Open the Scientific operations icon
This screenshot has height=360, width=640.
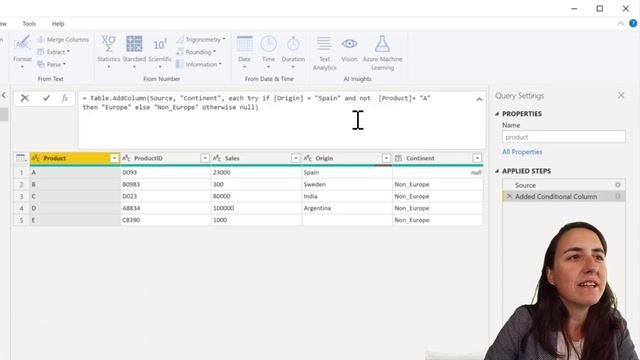pyautogui.click(x=160, y=52)
